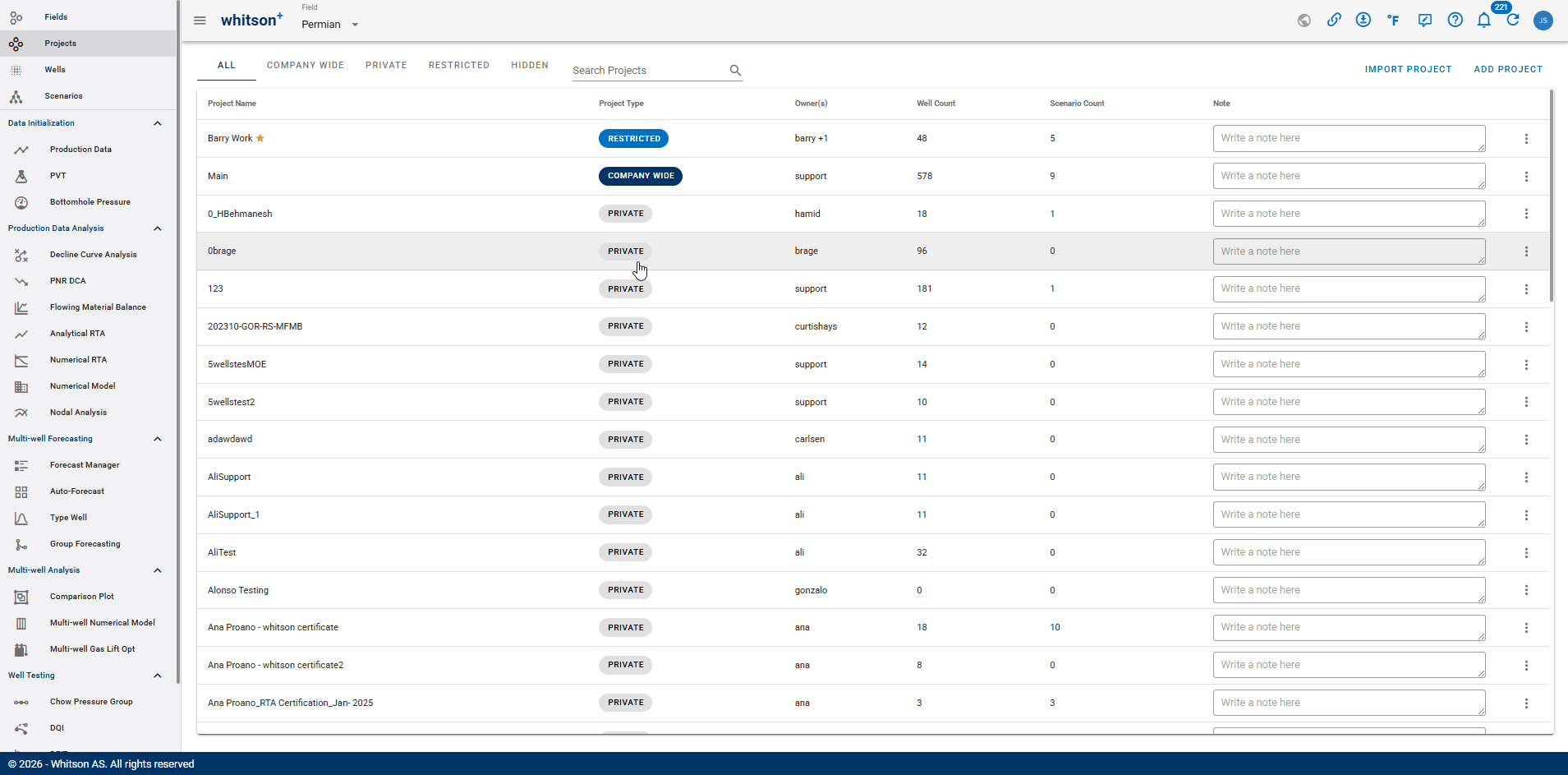The width and height of the screenshot is (1568, 775).
Task: Switch to the RESTRICTED tab
Action: tap(459, 65)
